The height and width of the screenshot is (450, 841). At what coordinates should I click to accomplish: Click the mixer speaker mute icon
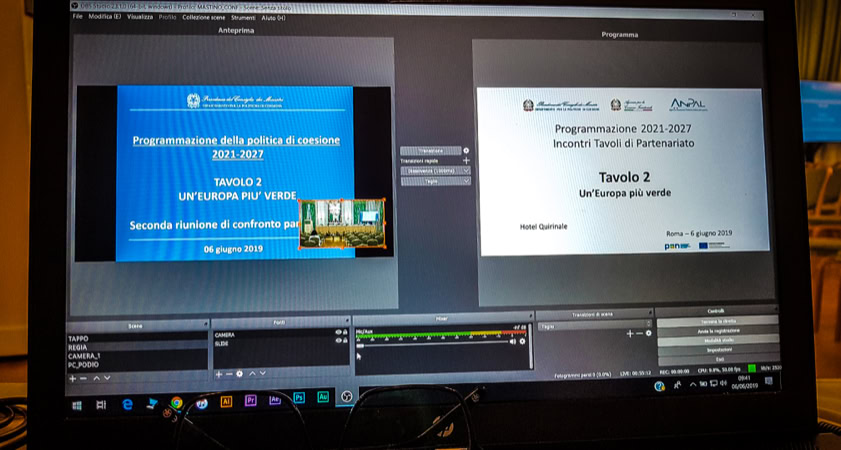513,341
